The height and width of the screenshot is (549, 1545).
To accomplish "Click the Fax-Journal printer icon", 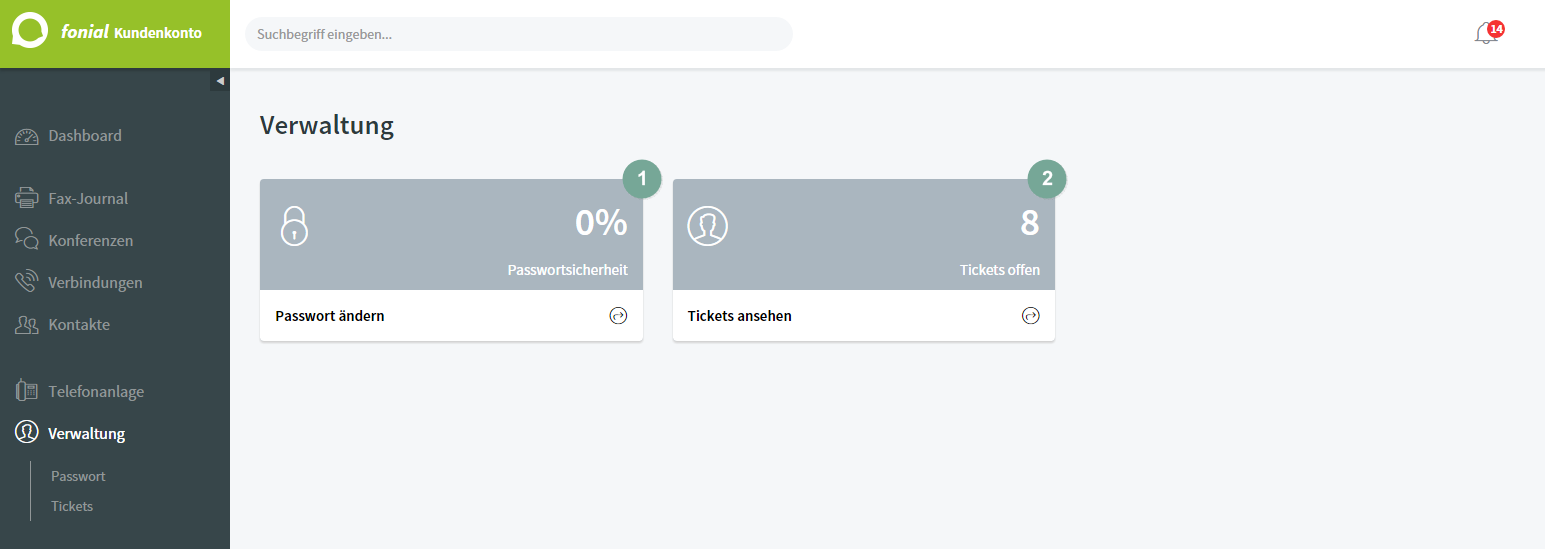I will pyautogui.click(x=27, y=198).
